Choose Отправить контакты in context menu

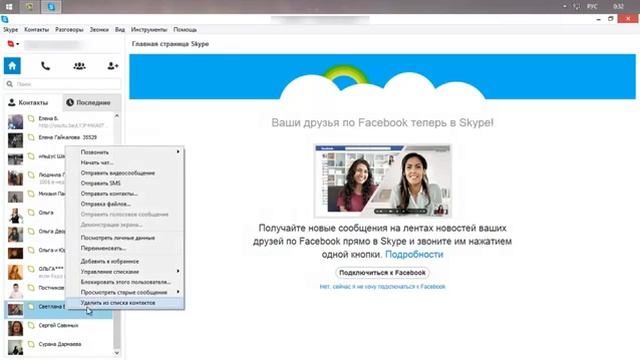pyautogui.click(x=125, y=193)
